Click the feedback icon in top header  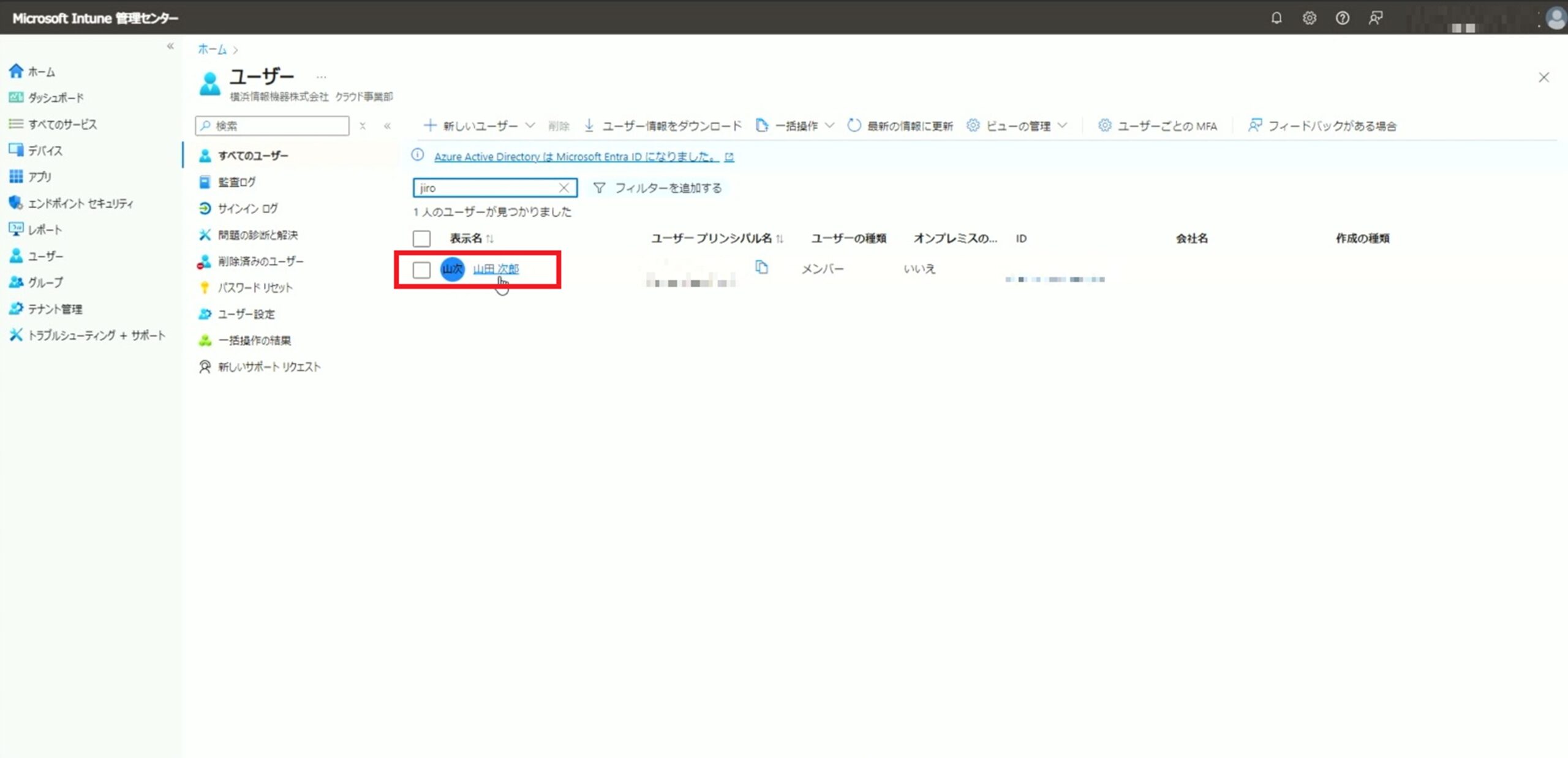[1376, 18]
